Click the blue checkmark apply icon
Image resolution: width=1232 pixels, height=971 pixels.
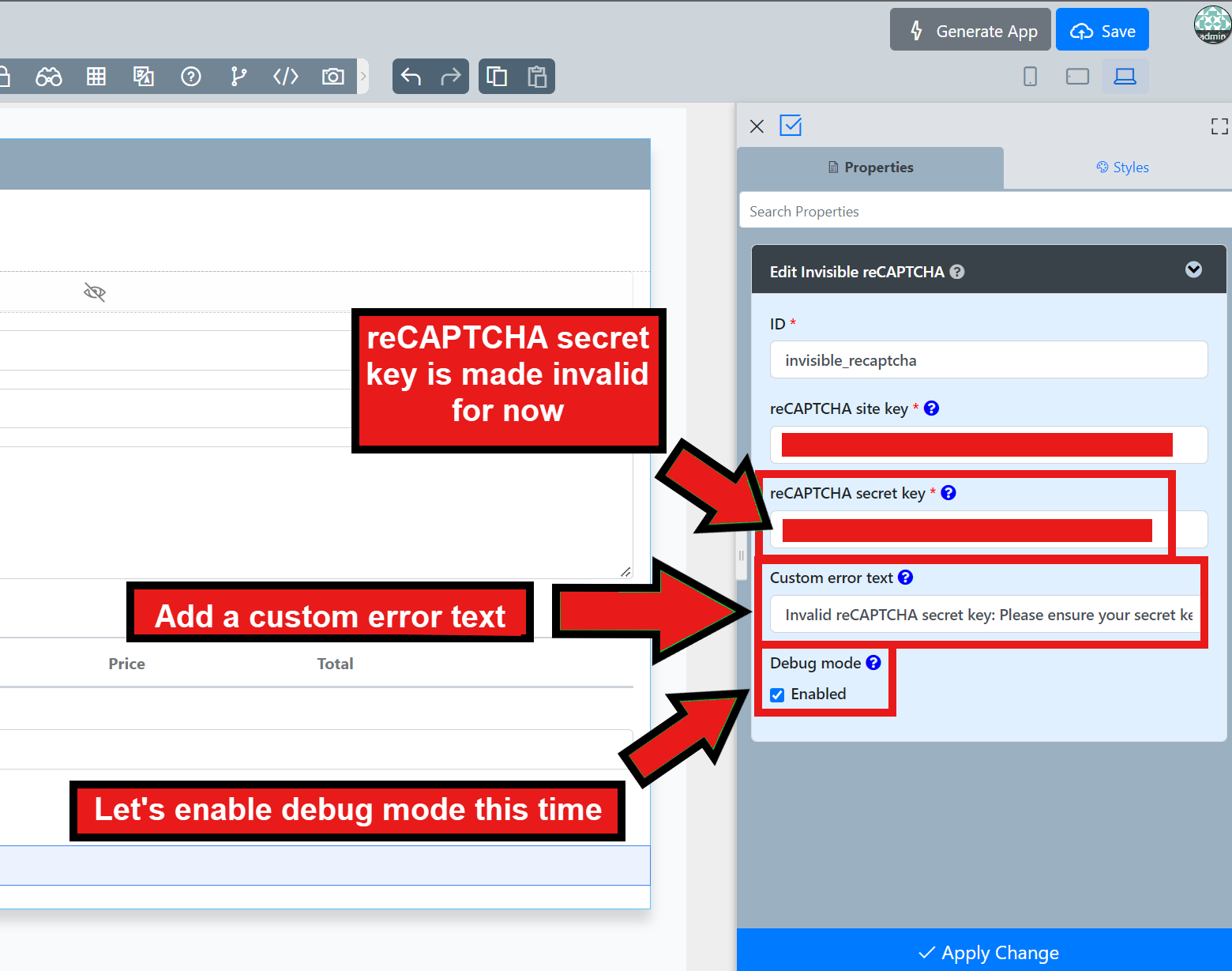pos(791,126)
